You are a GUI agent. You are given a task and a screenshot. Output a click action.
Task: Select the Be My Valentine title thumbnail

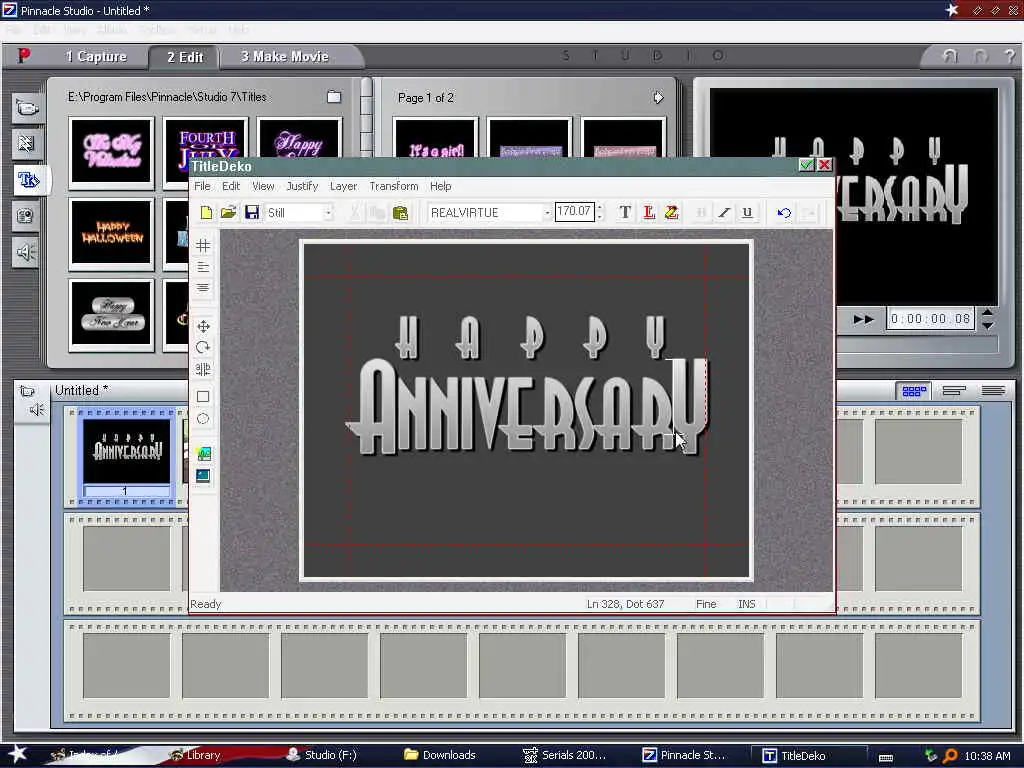pyautogui.click(x=111, y=152)
